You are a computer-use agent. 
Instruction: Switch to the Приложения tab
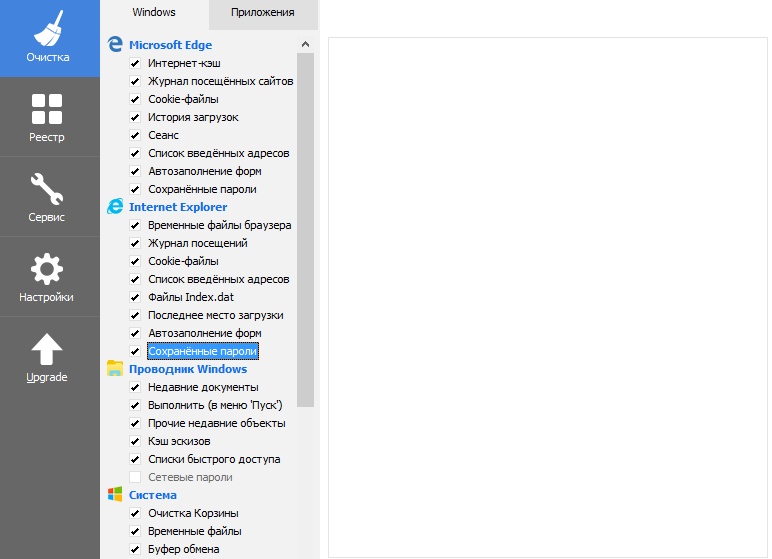pyautogui.click(x=263, y=13)
